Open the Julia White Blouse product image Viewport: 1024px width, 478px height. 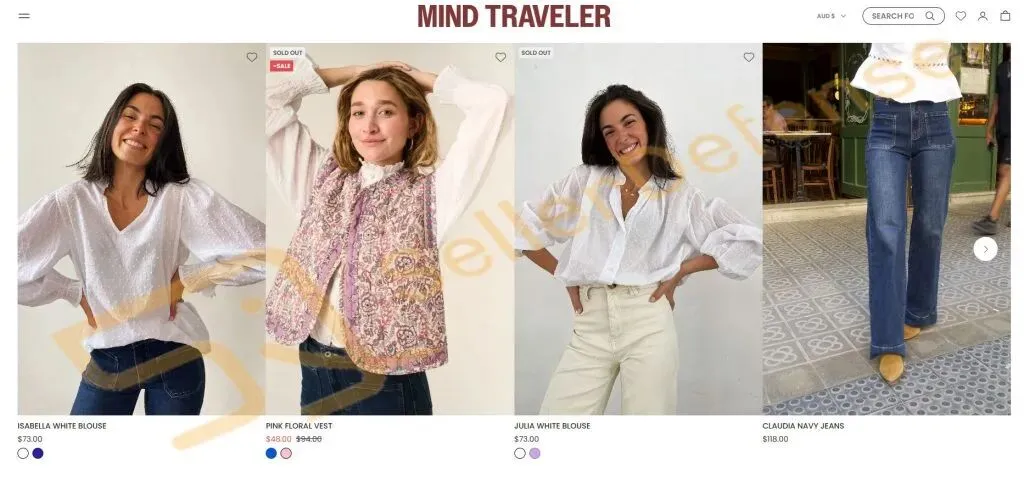tap(638, 229)
